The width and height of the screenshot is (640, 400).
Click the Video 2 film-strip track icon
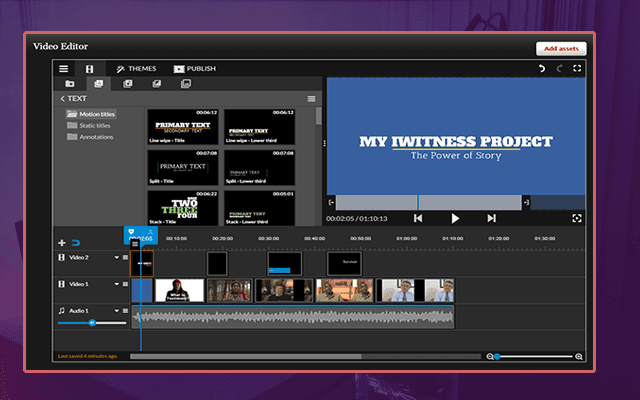pos(62,258)
